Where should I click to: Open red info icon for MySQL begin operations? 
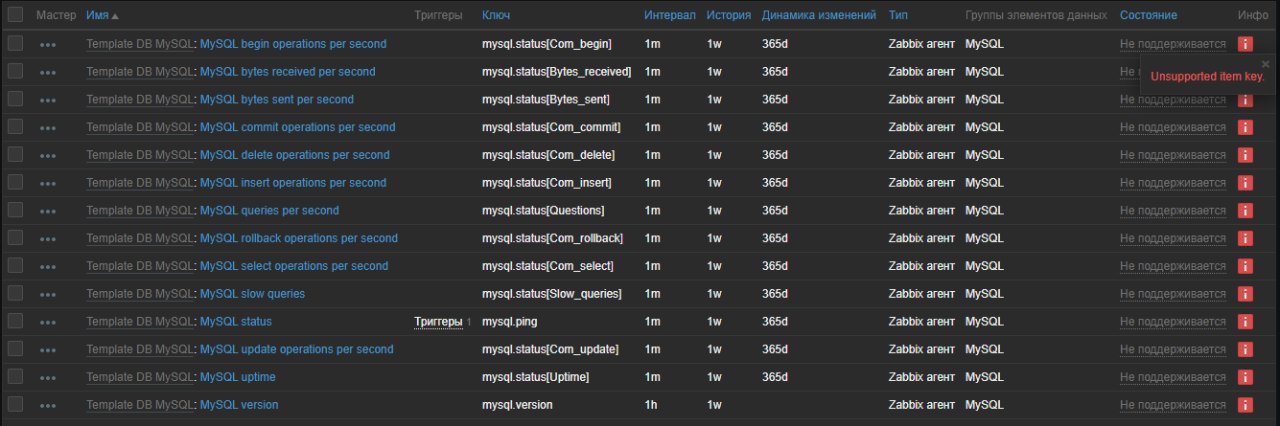tap(1245, 44)
